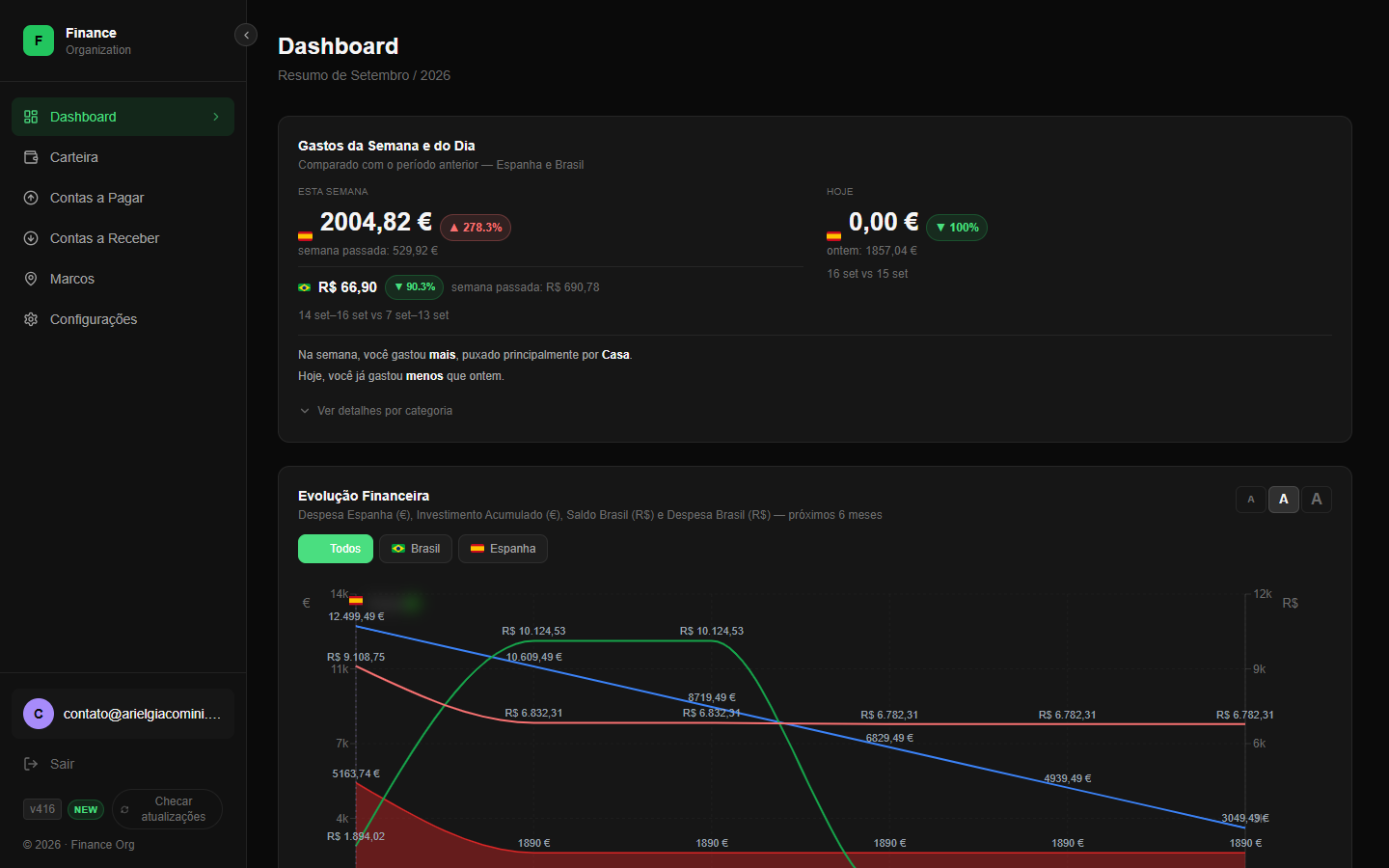Click the 6829,49 € chart data label

889,738
